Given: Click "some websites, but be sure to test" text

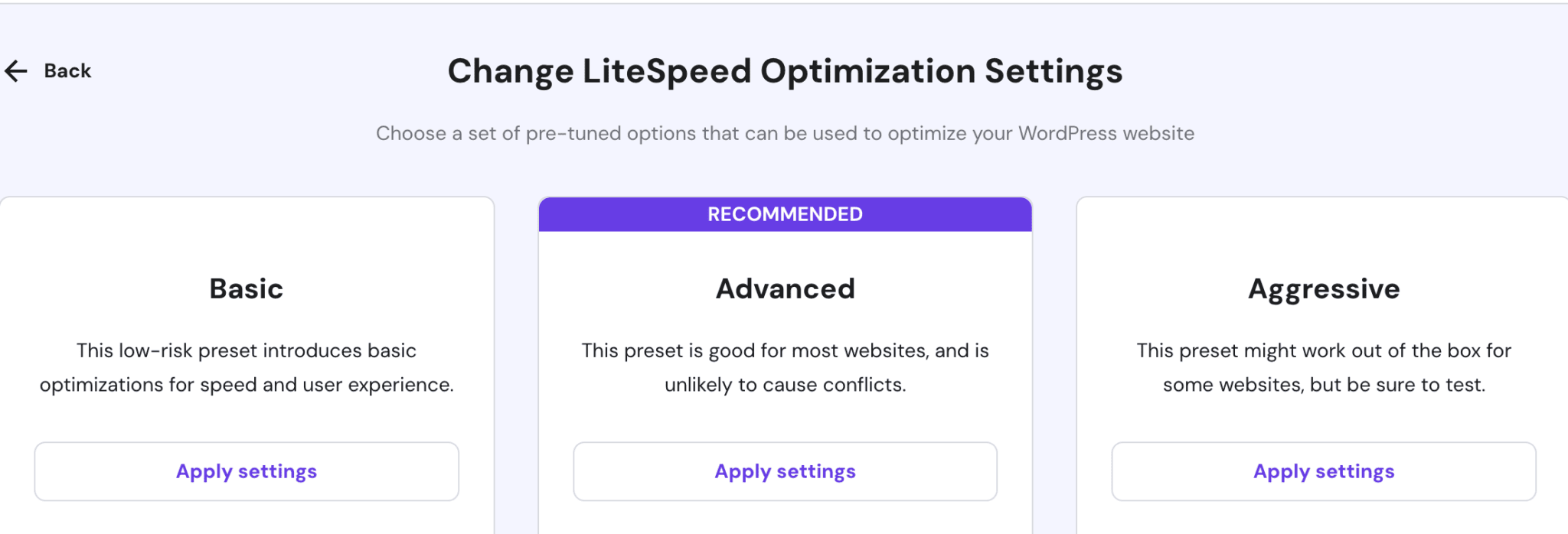Looking at the screenshot, I should pyautogui.click(x=1324, y=384).
